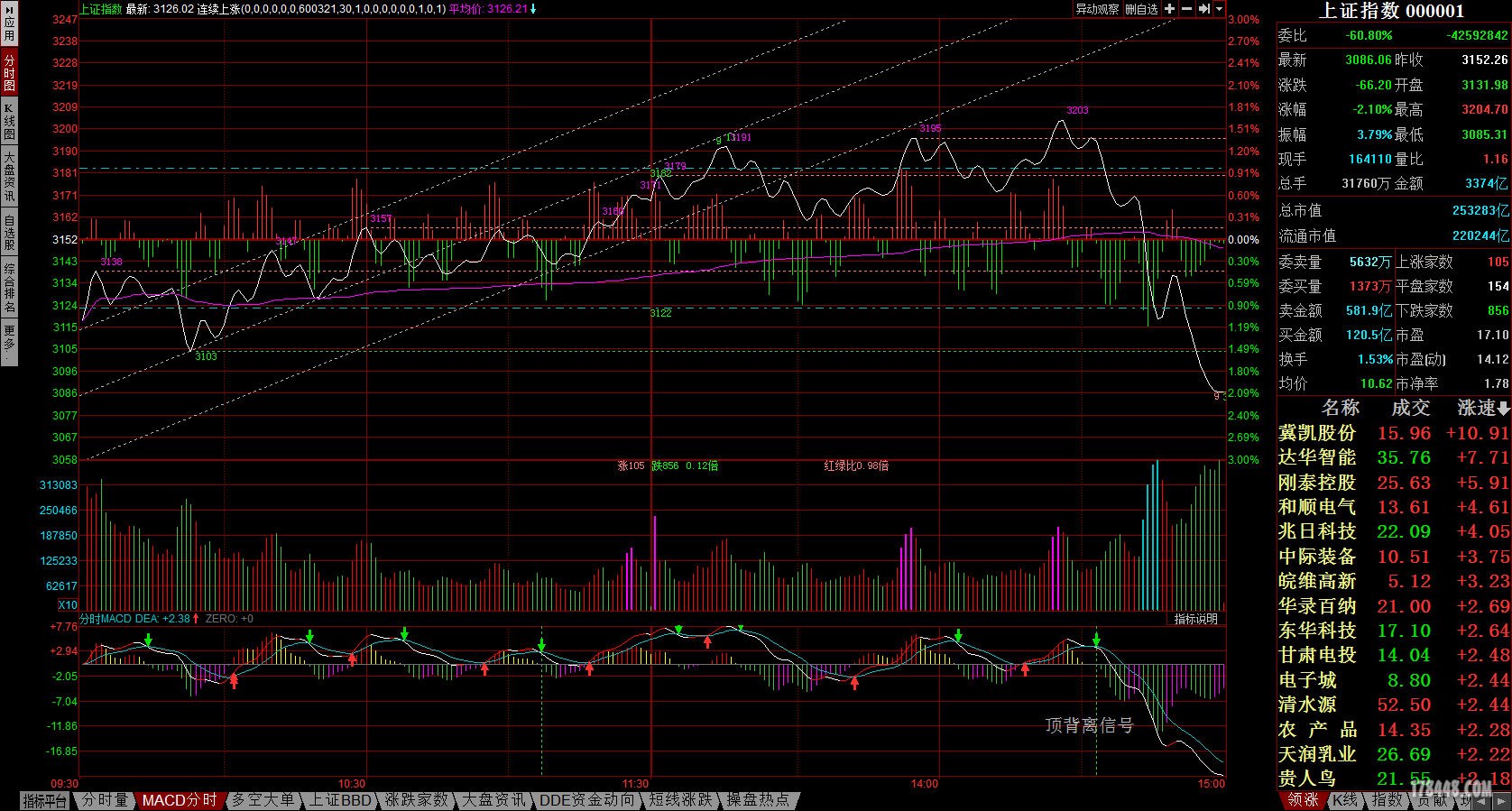Select stock row 冀凯股份

pyautogui.click(x=1394, y=433)
